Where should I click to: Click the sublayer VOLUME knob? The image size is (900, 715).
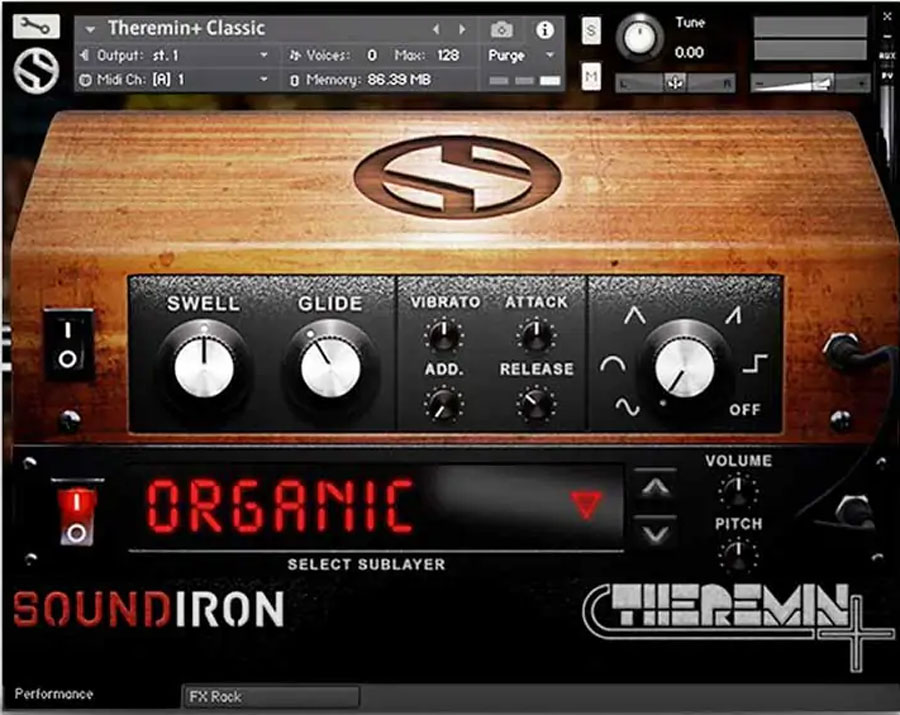pos(738,489)
